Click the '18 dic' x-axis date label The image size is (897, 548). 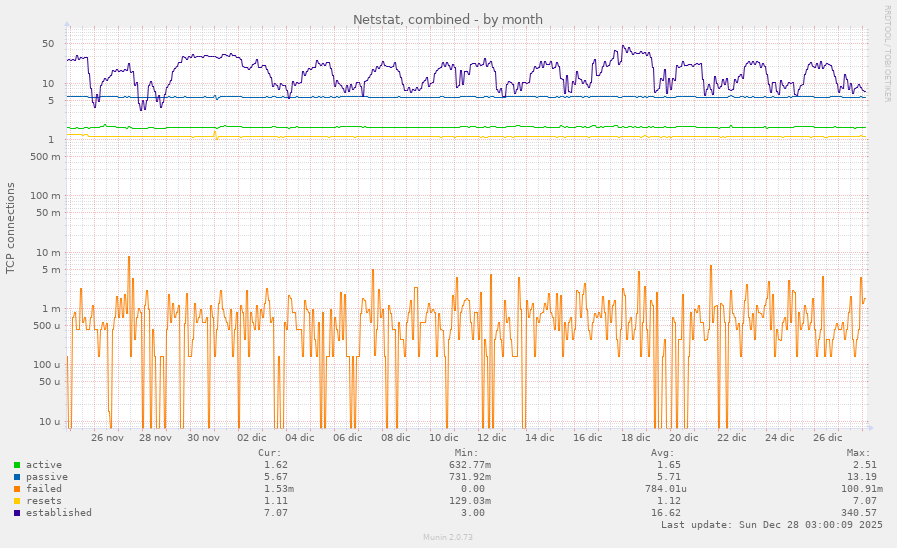pyautogui.click(x=636, y=438)
